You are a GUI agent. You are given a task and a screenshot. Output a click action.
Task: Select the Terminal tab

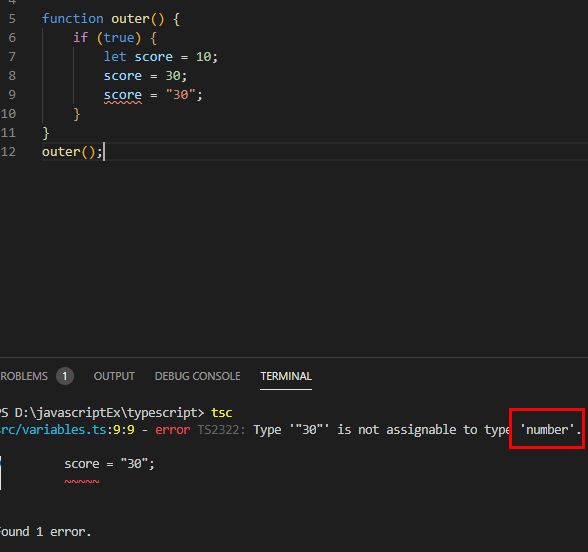tap(286, 376)
